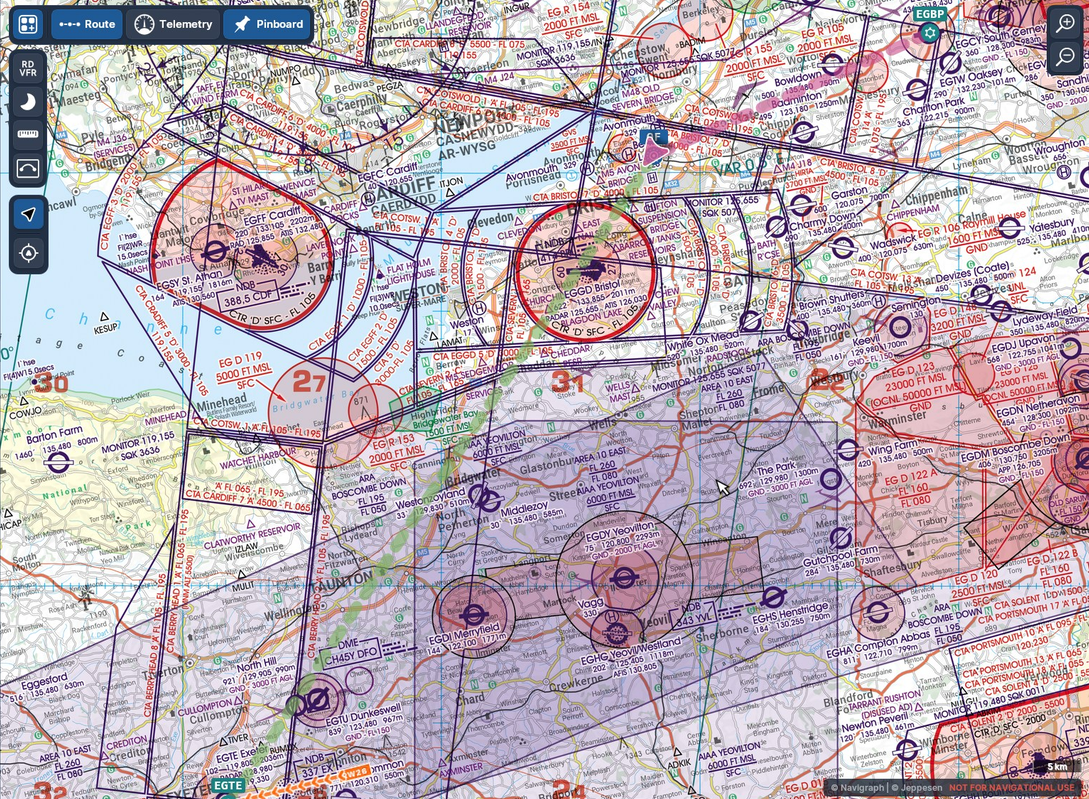Image resolution: width=1089 pixels, height=799 pixels.
Task: Toggle follow-aircraft navigation arrow
Action: (x=28, y=214)
